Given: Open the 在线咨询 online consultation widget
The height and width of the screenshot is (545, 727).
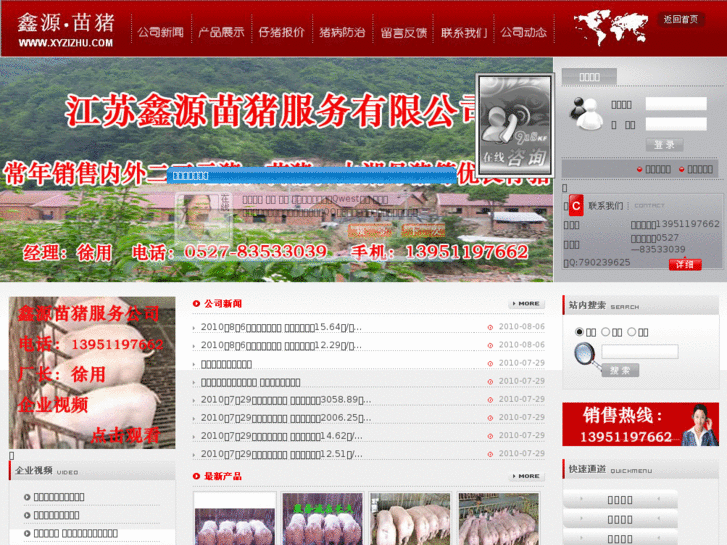Looking at the screenshot, I should tap(515, 125).
